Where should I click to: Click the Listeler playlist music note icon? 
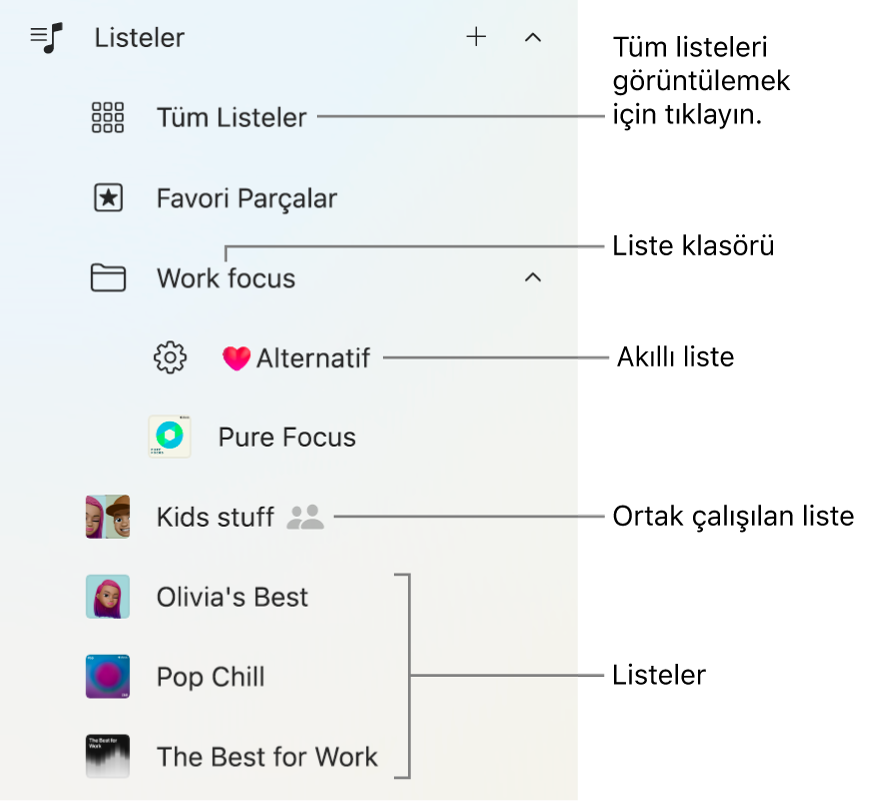47,38
